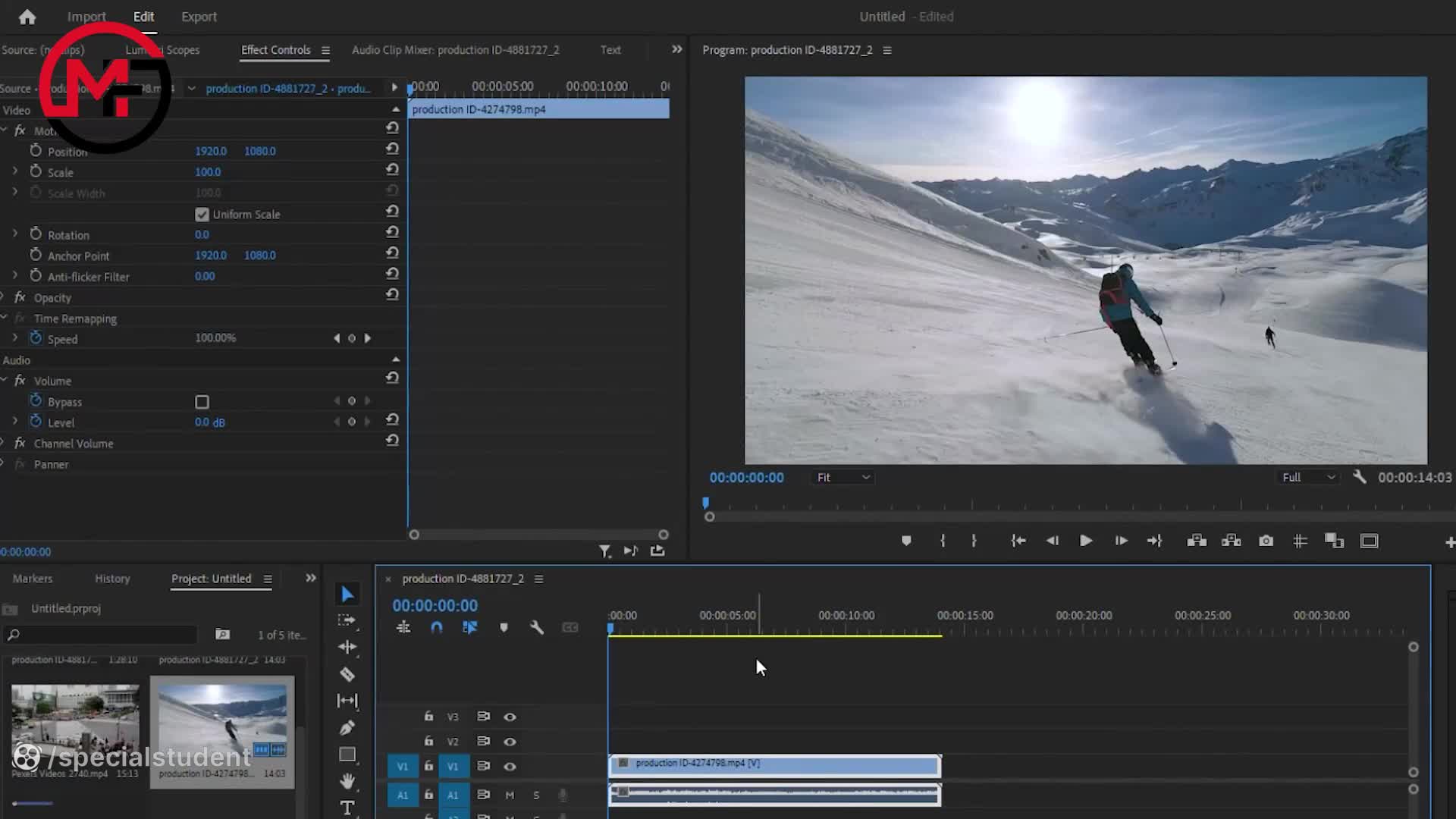Open the Fit zoom level dropdown

[x=843, y=477]
